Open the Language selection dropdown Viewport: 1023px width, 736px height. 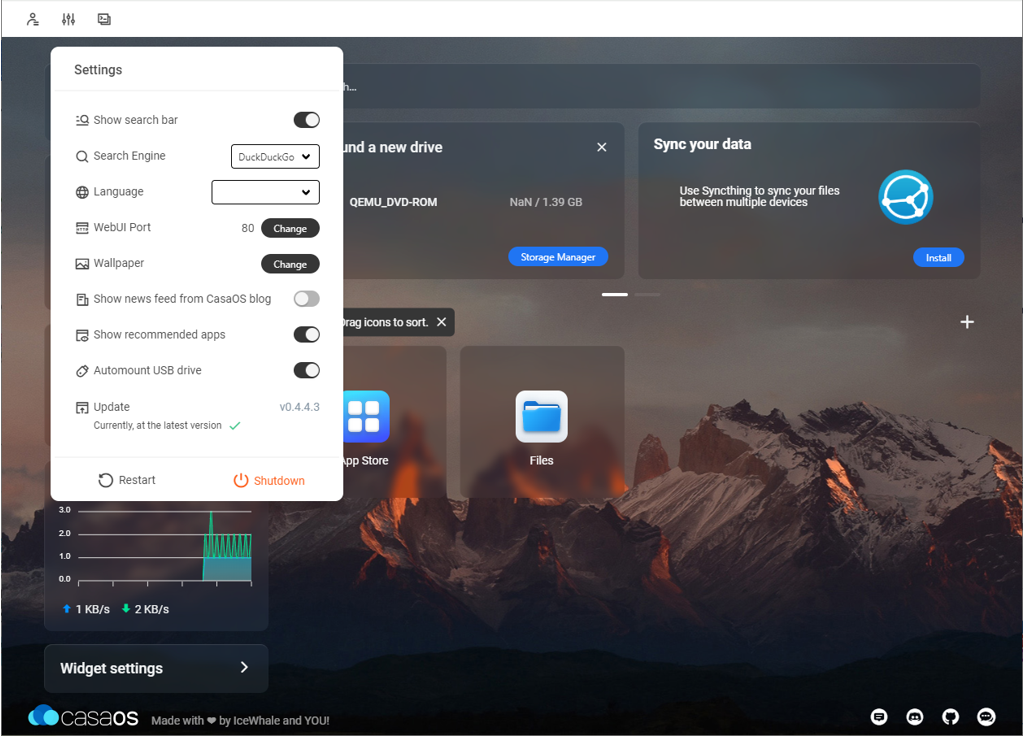(265, 191)
